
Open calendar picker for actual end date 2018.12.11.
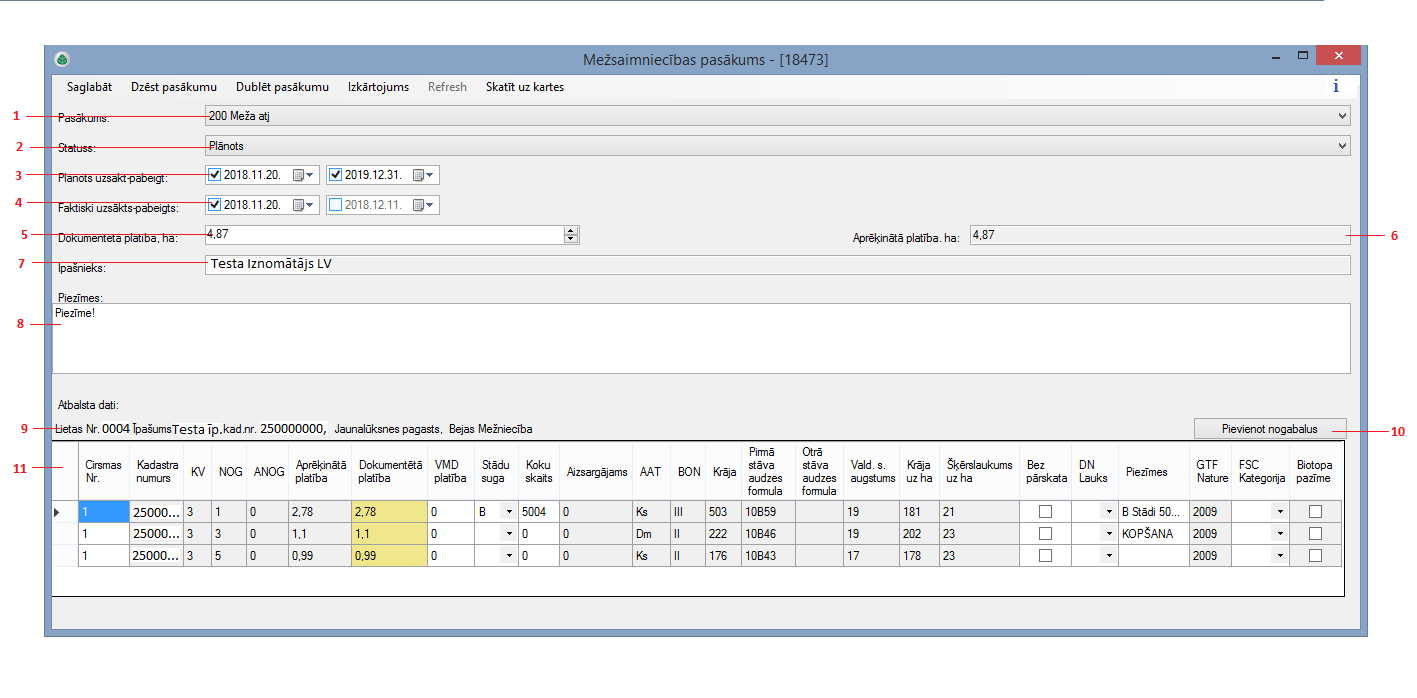(x=424, y=205)
